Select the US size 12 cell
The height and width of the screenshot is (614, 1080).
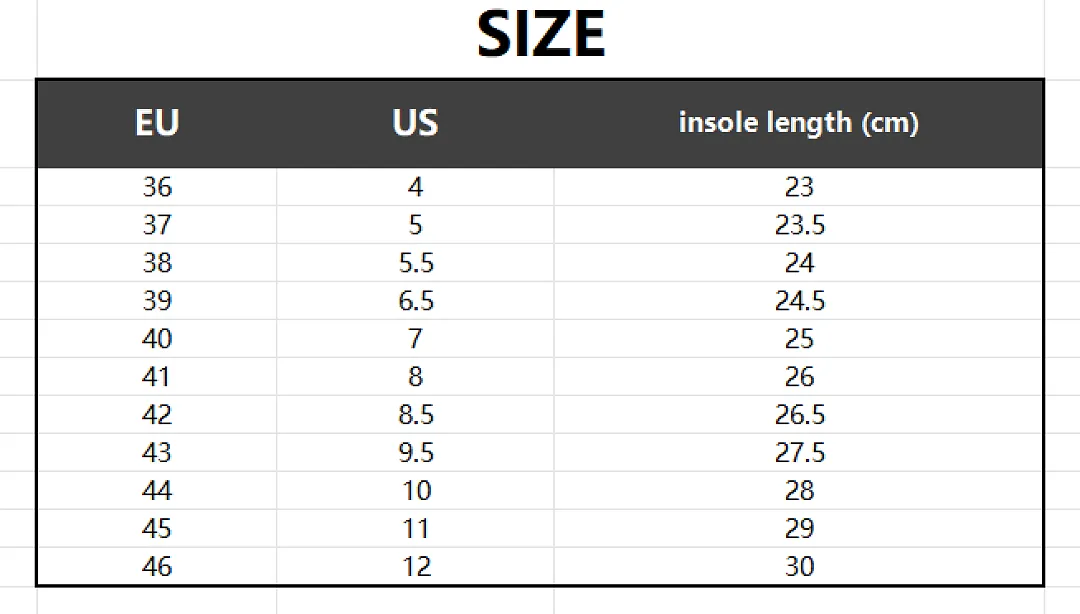[x=415, y=566]
